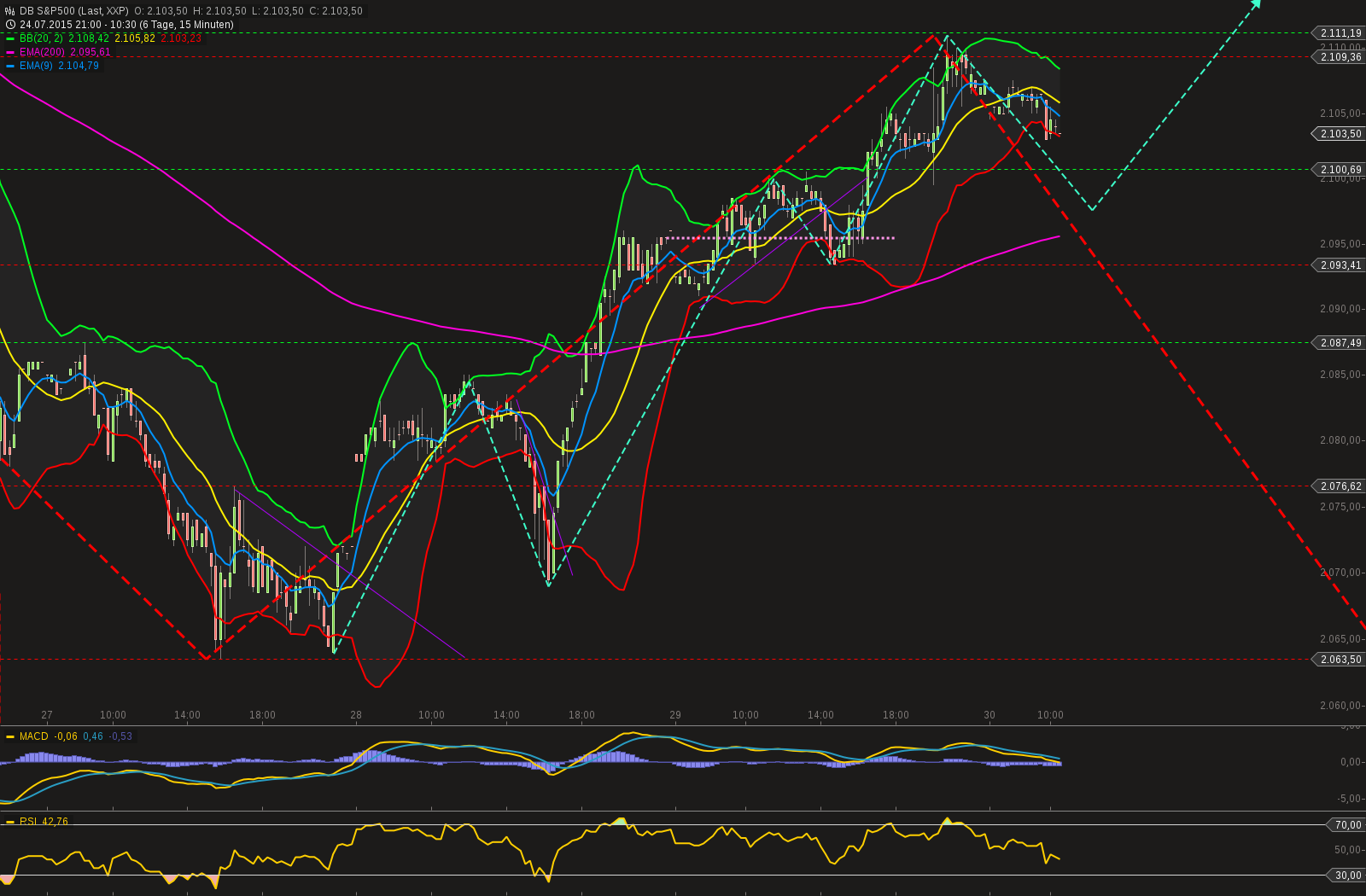Click the 2.076,62 price level marker

pyautogui.click(x=1340, y=486)
